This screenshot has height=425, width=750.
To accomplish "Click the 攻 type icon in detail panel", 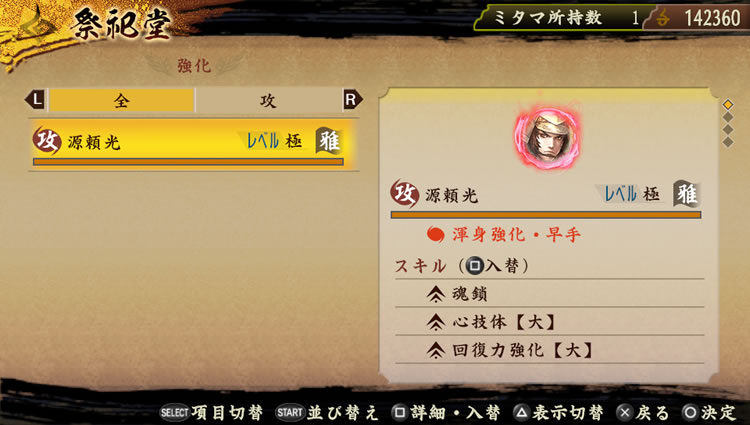I will click(x=405, y=194).
